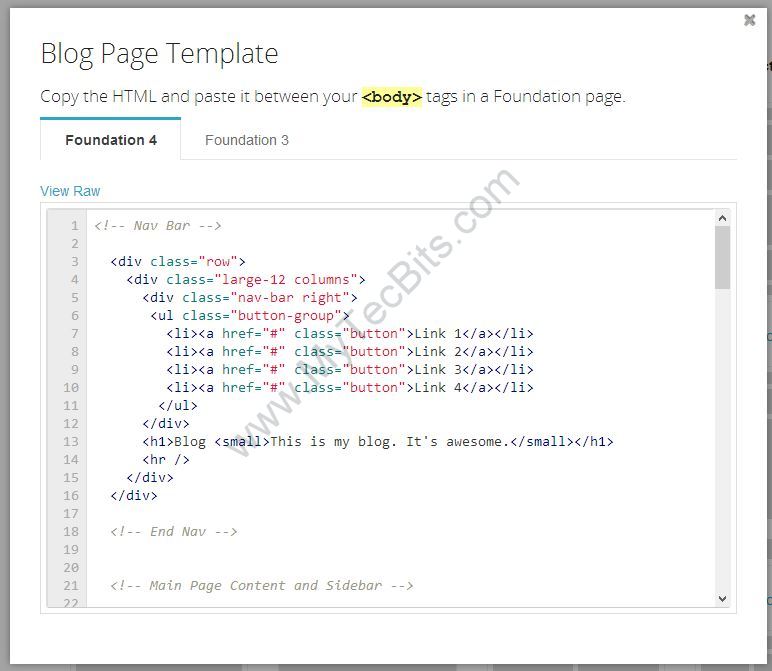Click the code scrollbar up arrow
The width and height of the screenshot is (772, 671).
[x=722, y=218]
